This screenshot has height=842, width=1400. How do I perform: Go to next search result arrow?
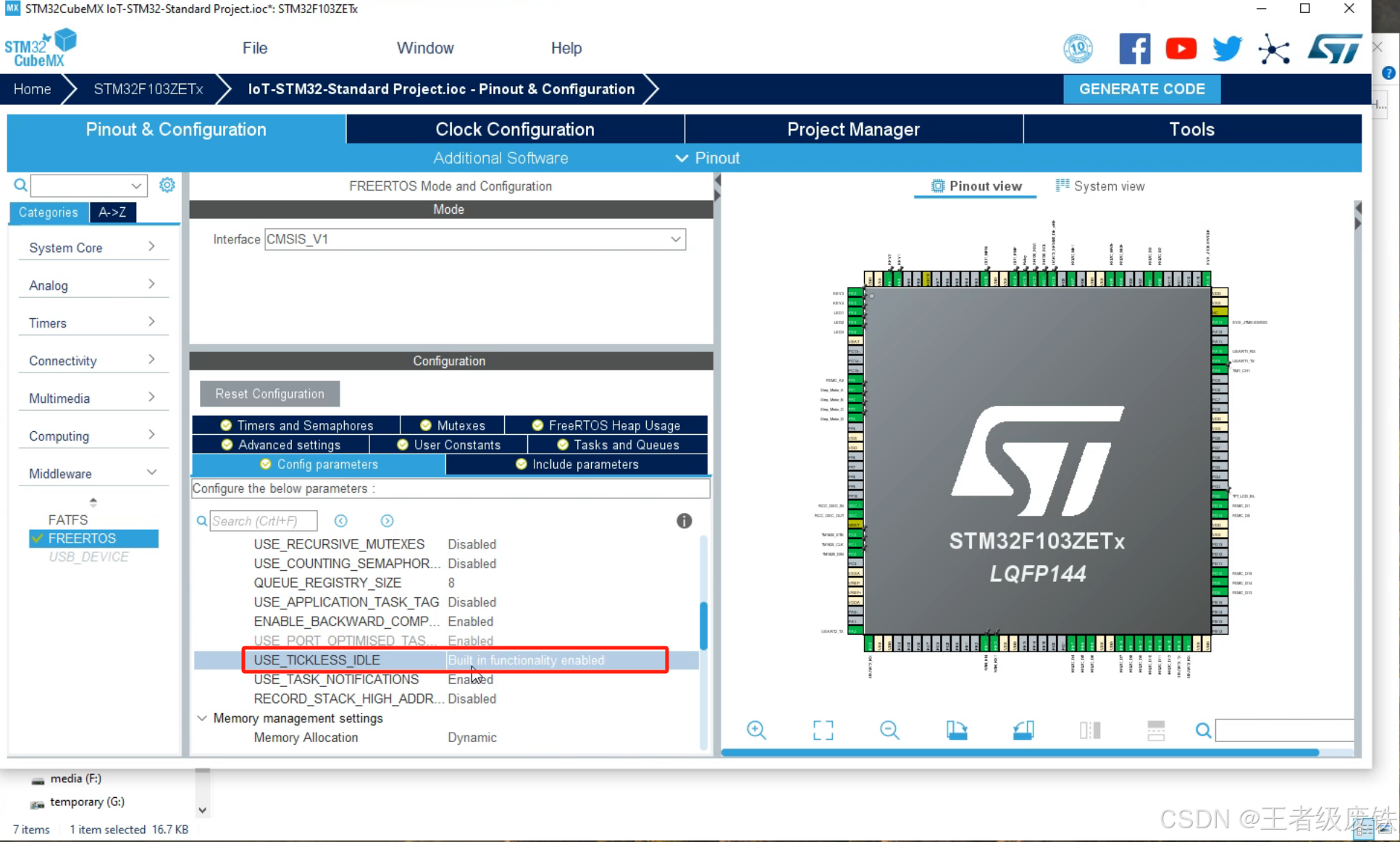click(x=387, y=521)
